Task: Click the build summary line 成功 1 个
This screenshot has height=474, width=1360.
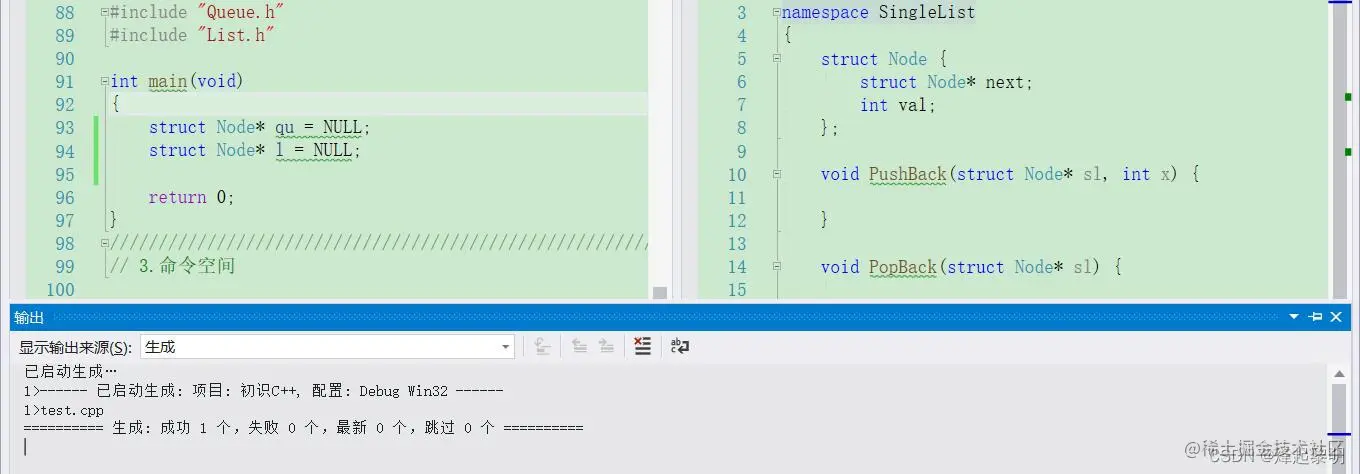Action: [x=303, y=427]
